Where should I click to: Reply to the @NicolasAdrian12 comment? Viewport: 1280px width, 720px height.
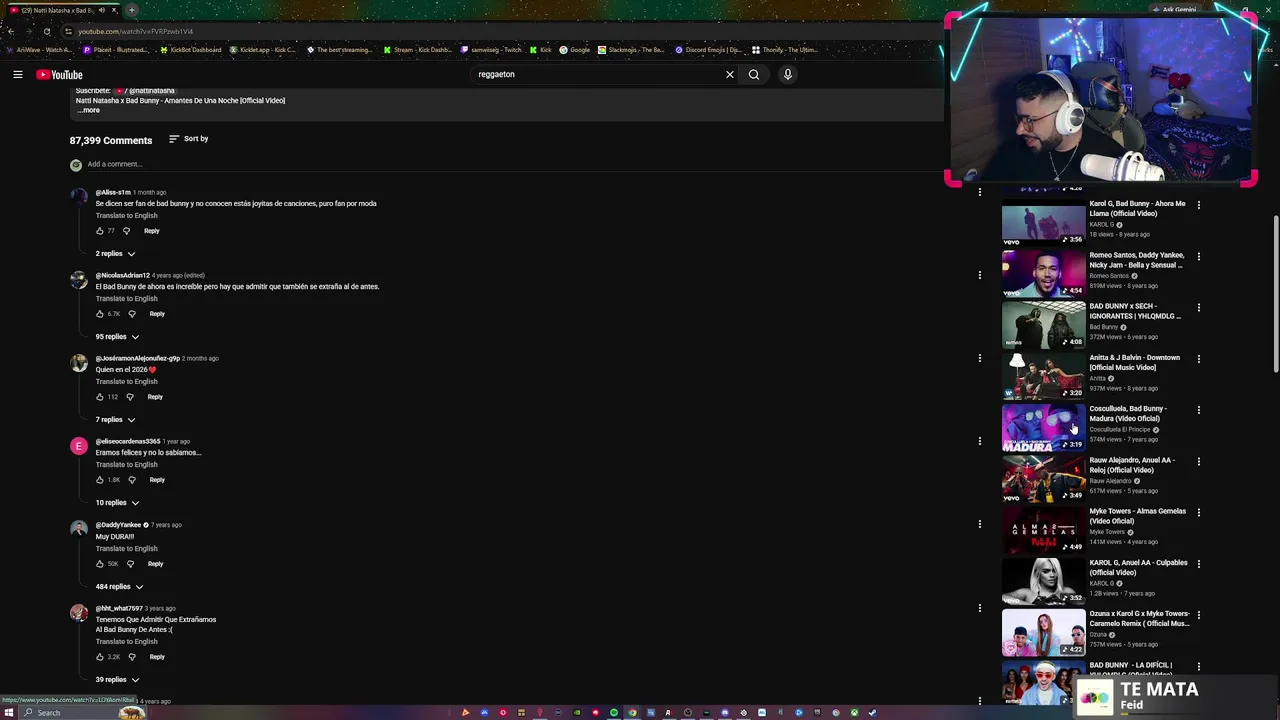pyautogui.click(x=157, y=314)
